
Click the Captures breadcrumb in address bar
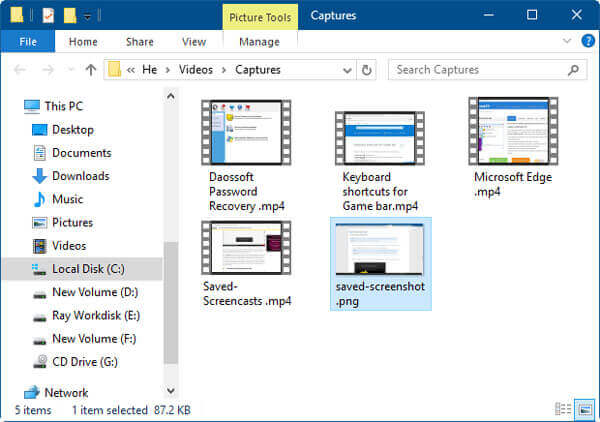tap(258, 70)
